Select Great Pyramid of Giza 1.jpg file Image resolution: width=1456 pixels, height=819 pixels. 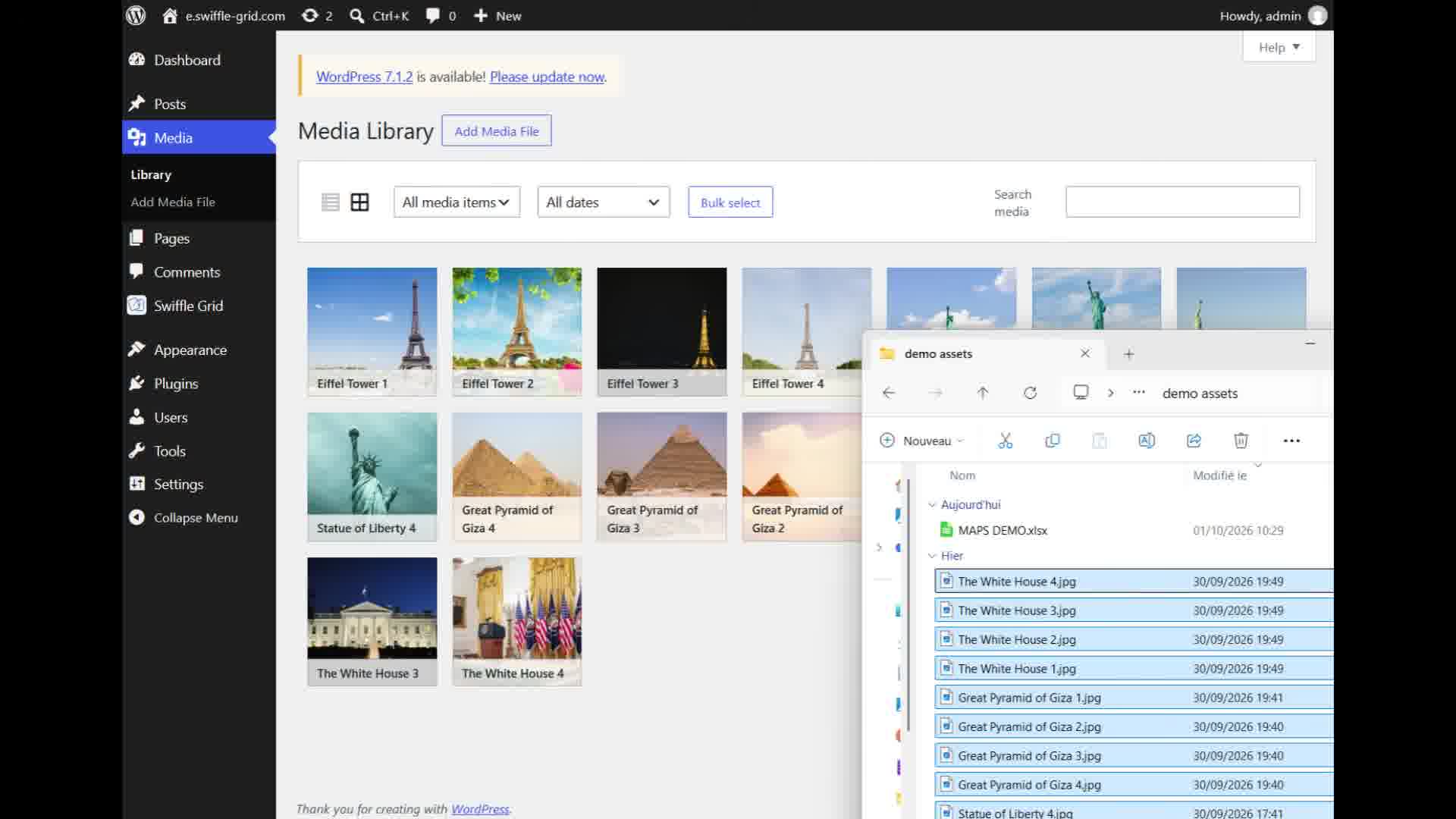coord(1134,698)
